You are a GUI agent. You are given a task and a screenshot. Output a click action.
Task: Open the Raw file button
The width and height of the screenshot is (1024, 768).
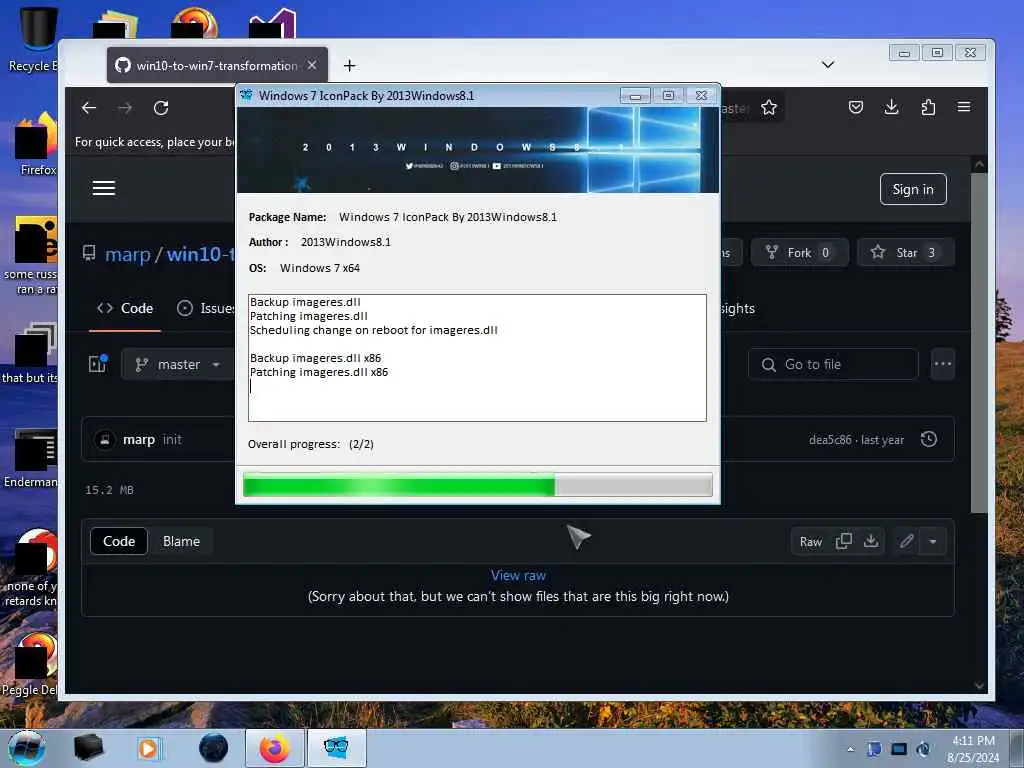(x=810, y=541)
